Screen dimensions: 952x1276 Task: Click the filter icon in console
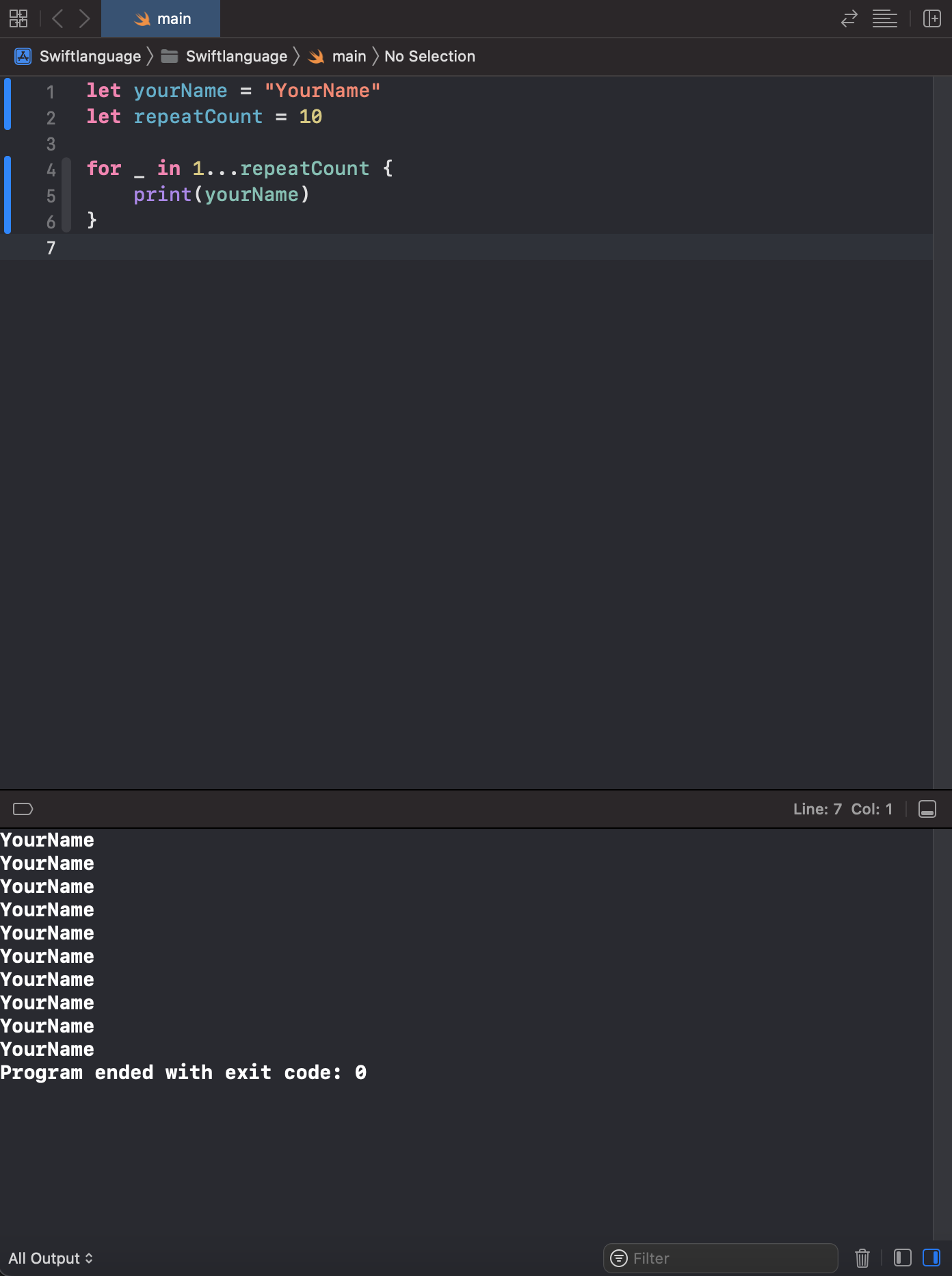click(619, 1258)
